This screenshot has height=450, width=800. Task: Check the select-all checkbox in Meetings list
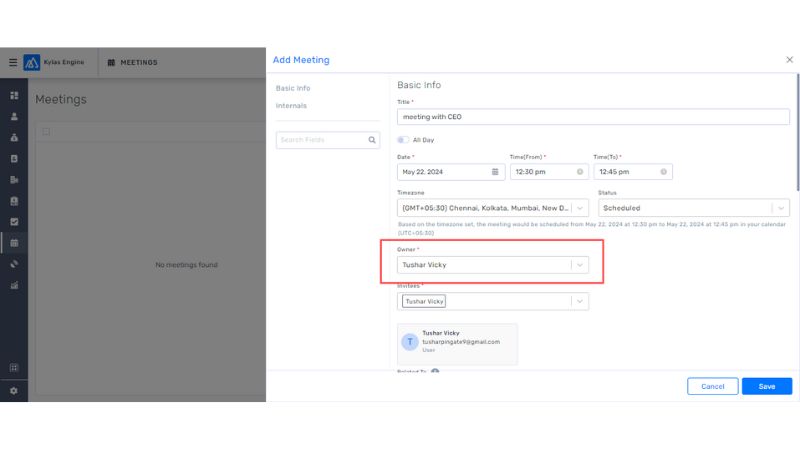[46, 131]
